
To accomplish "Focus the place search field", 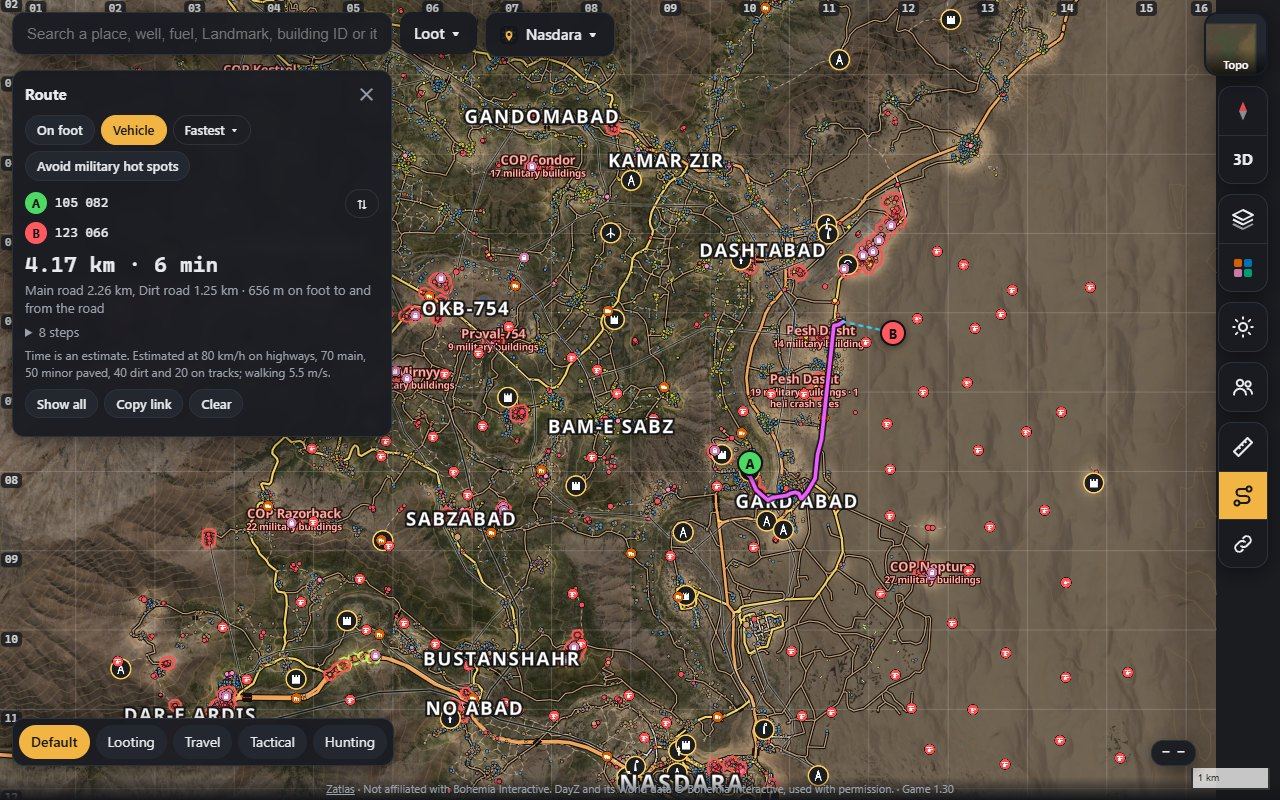I will [202, 34].
